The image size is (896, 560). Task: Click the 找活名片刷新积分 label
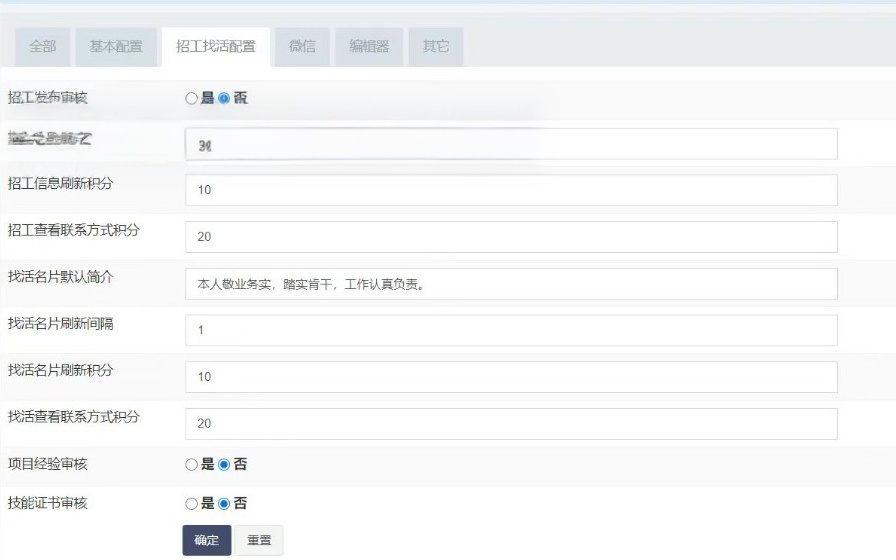point(61,370)
